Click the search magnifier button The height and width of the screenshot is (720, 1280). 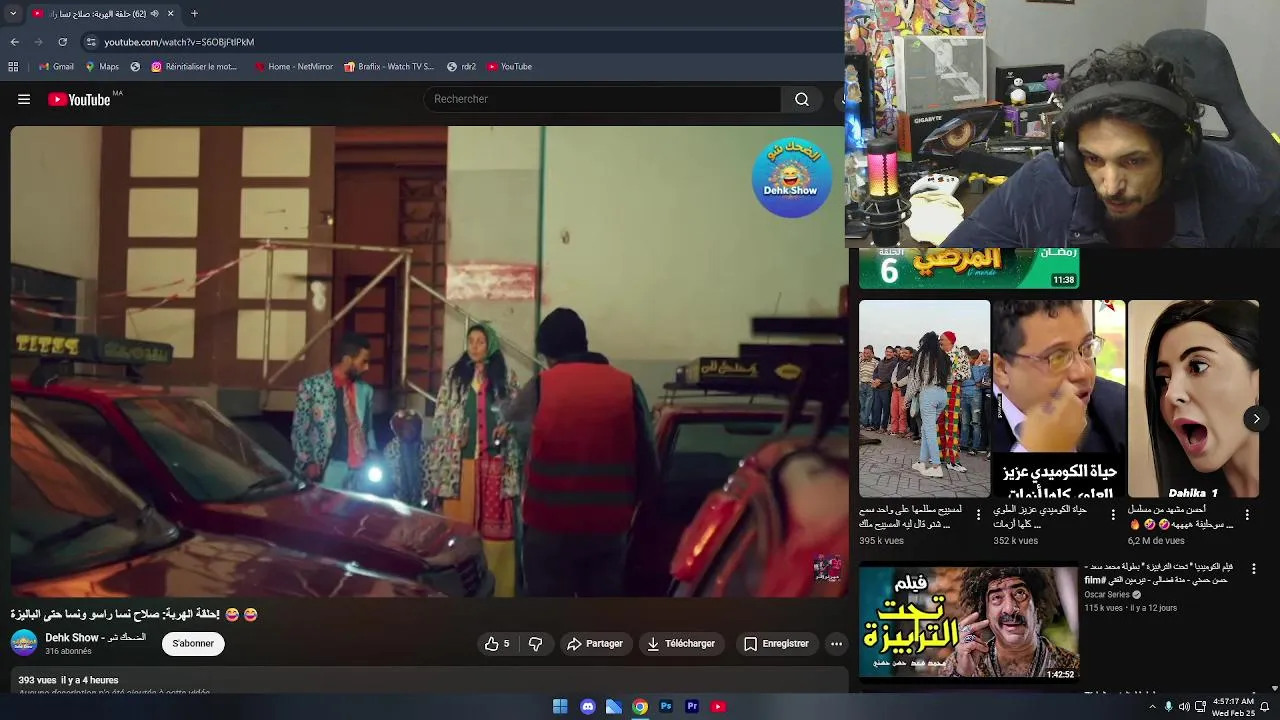pos(802,99)
